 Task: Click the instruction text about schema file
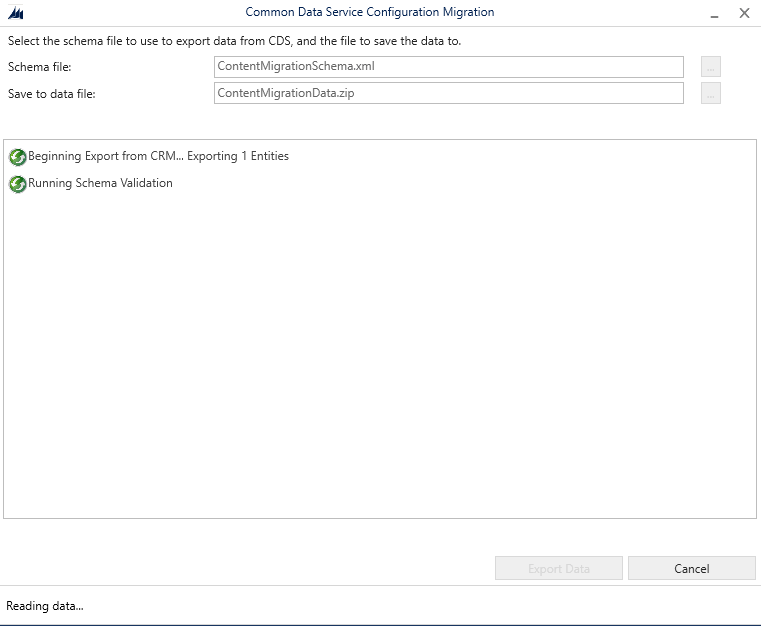click(x=234, y=41)
